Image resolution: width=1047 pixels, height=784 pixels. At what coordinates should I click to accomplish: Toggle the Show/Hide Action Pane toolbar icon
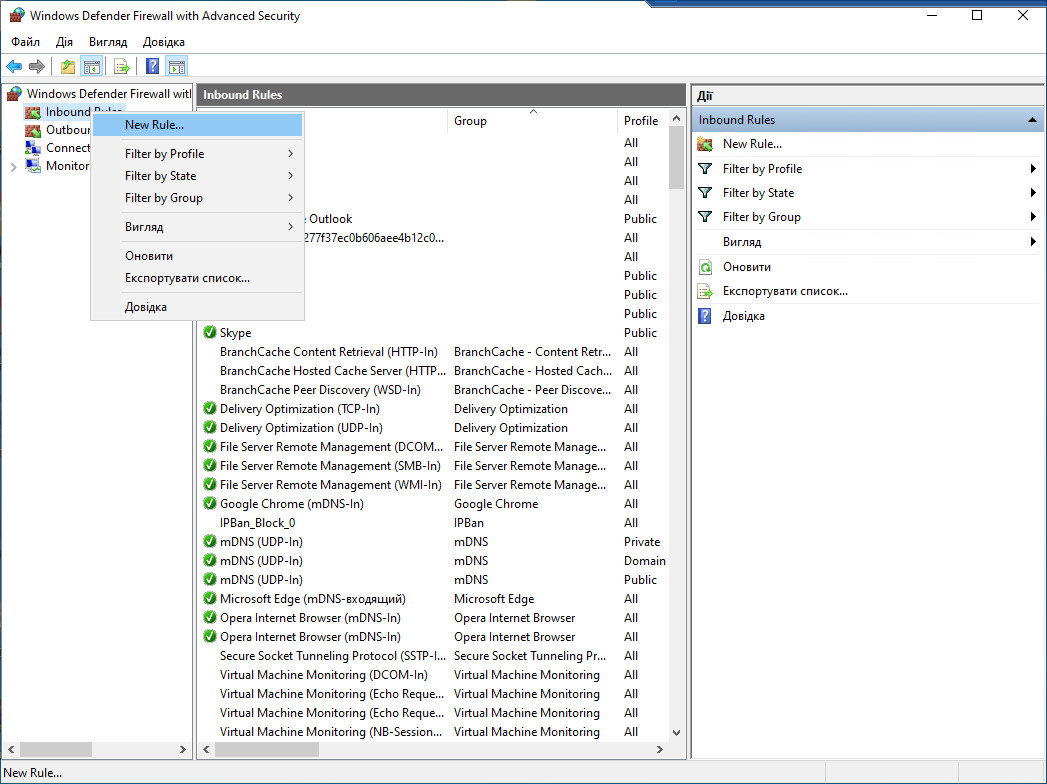coord(177,66)
